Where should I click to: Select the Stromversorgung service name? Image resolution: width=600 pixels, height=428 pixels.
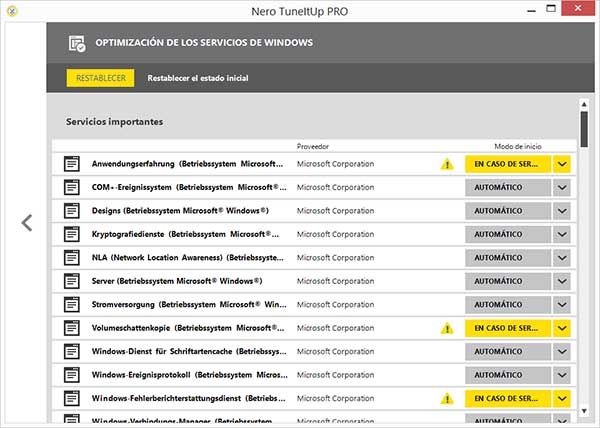click(189, 304)
